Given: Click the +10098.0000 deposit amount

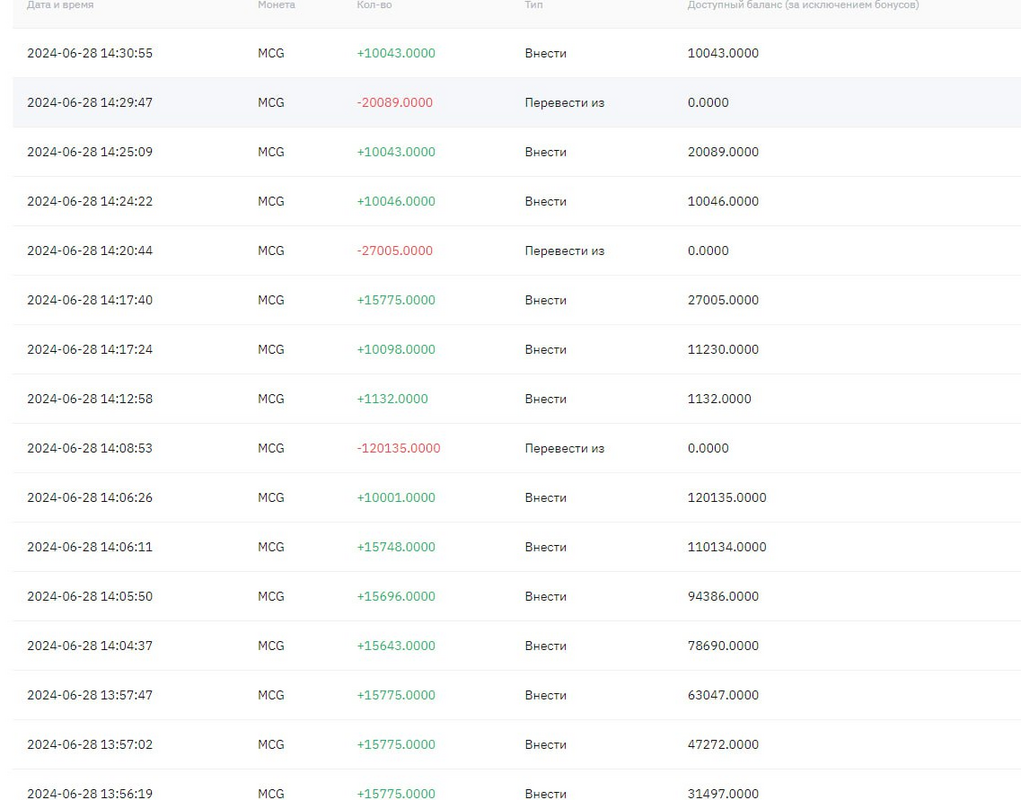Looking at the screenshot, I should [396, 349].
